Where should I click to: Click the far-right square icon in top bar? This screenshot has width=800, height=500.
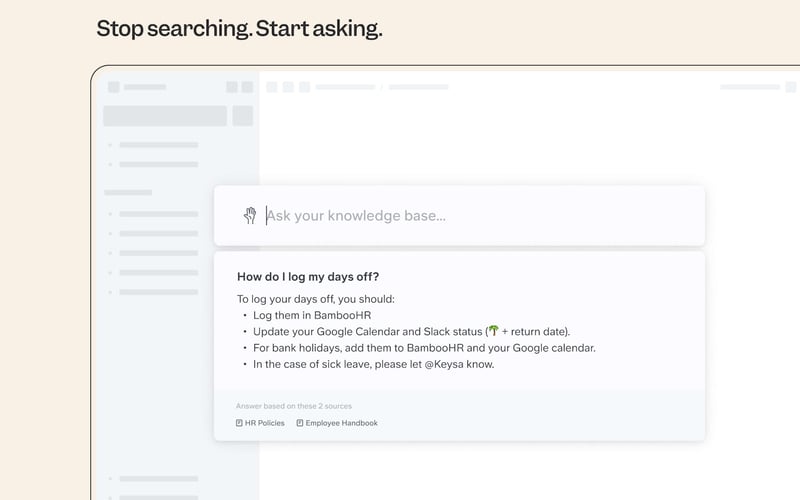point(791,87)
